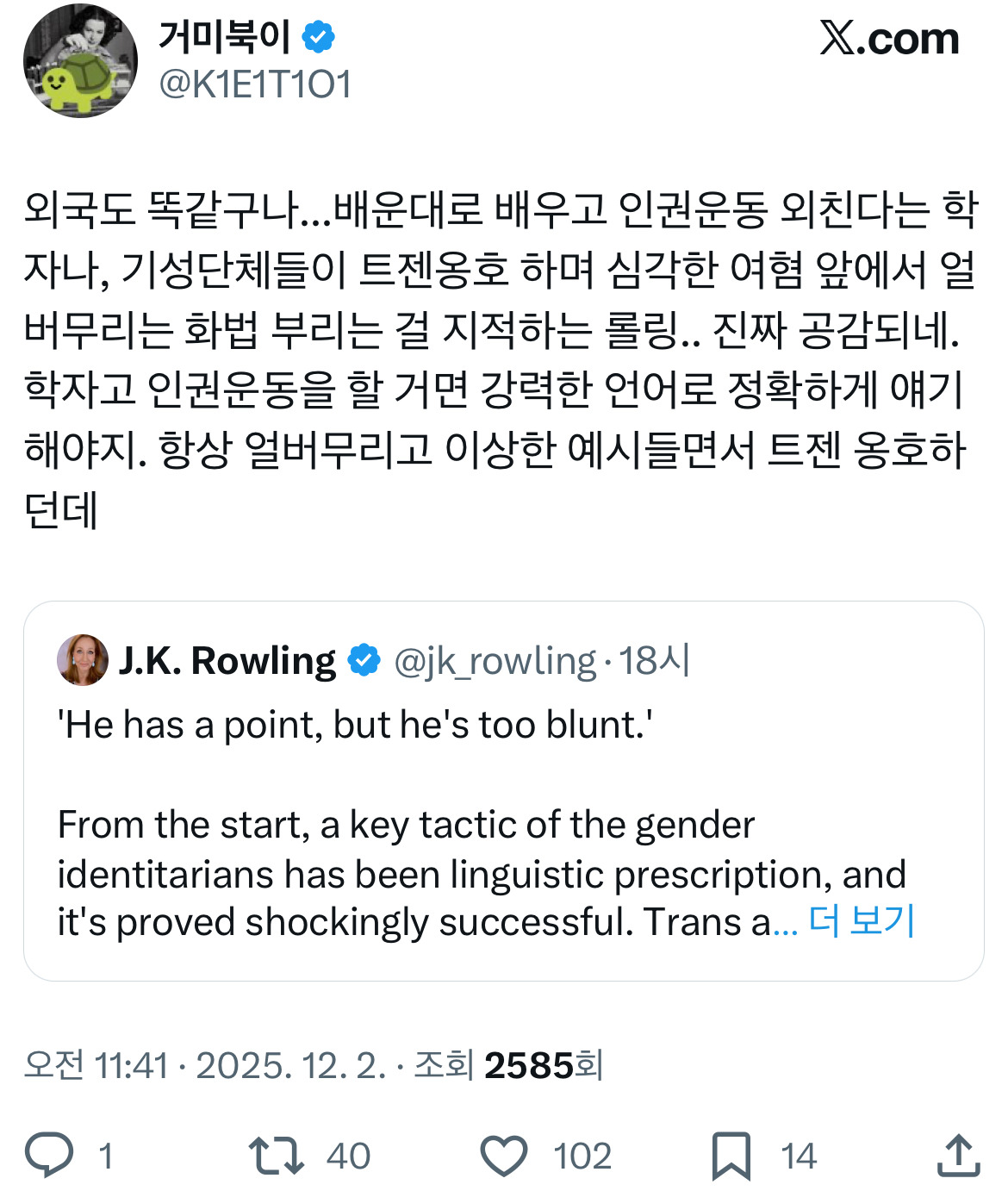This screenshot has width=1008, height=1197.
Task: Open J.K. Rowling's small avatar
Action: (x=83, y=660)
